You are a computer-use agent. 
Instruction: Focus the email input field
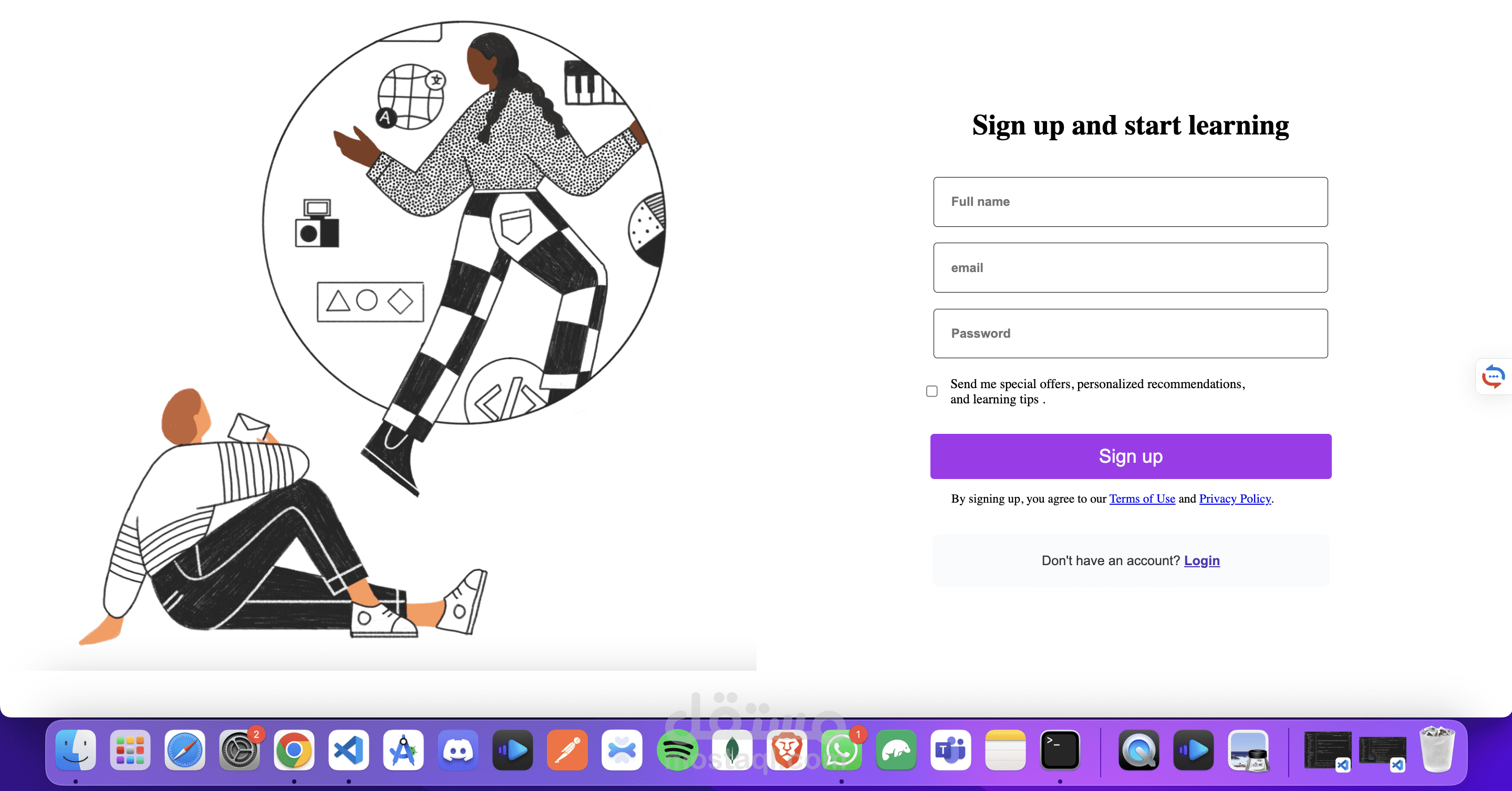pyautogui.click(x=1131, y=267)
